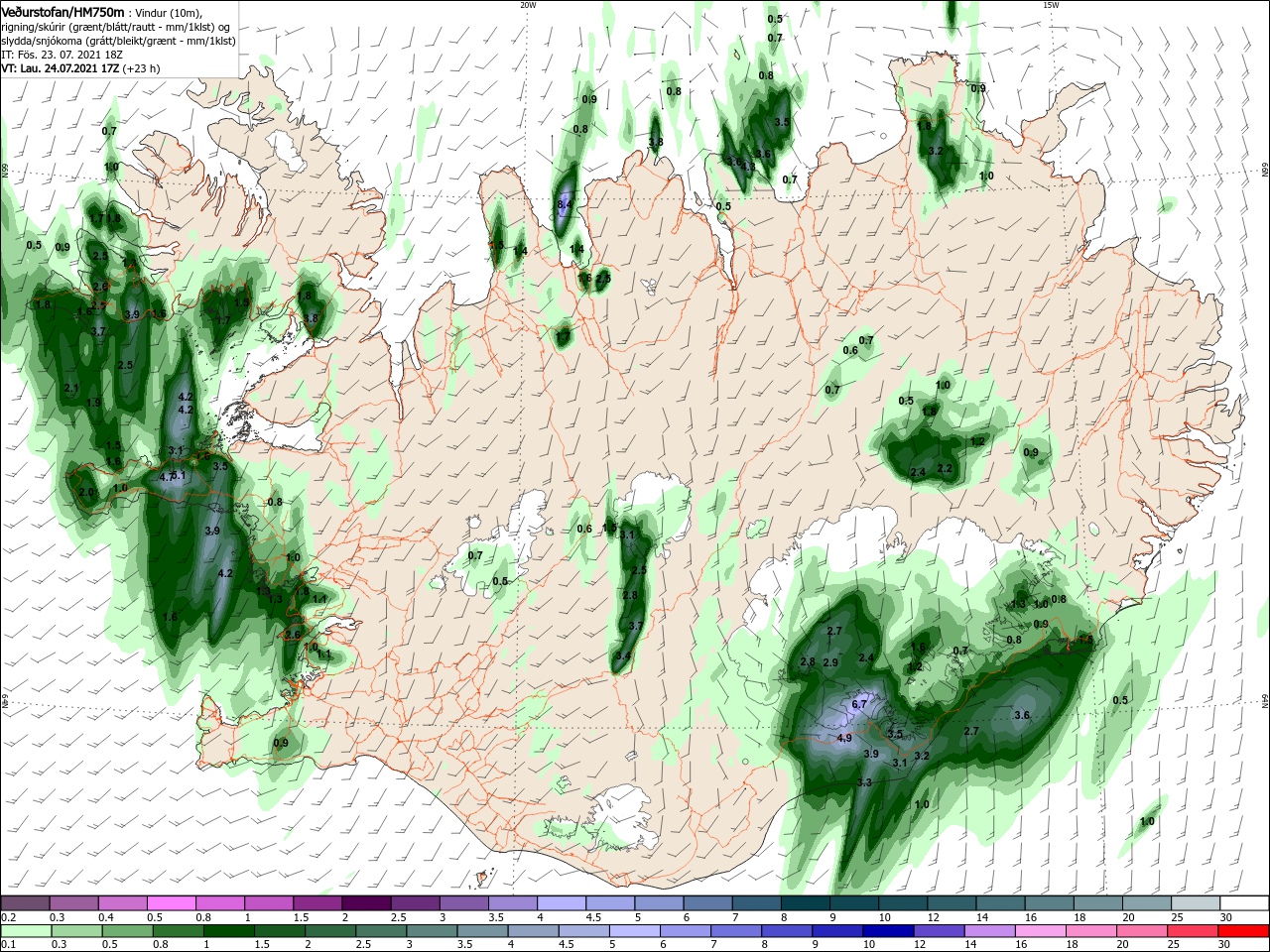Image resolution: width=1270 pixels, height=952 pixels.
Task: Click the 15W longitude label
Action: pos(1051,4)
